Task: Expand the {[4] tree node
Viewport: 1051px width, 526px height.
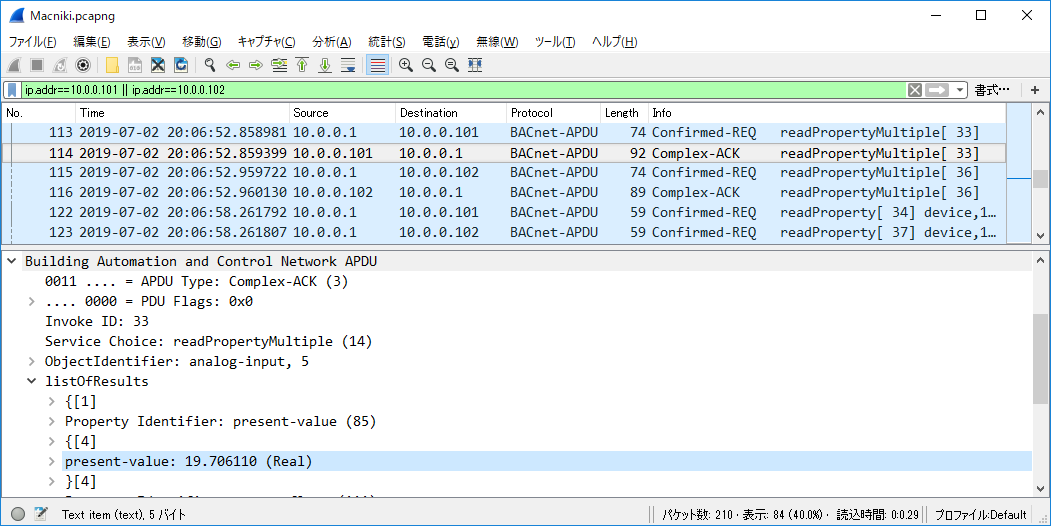Action: pos(52,442)
